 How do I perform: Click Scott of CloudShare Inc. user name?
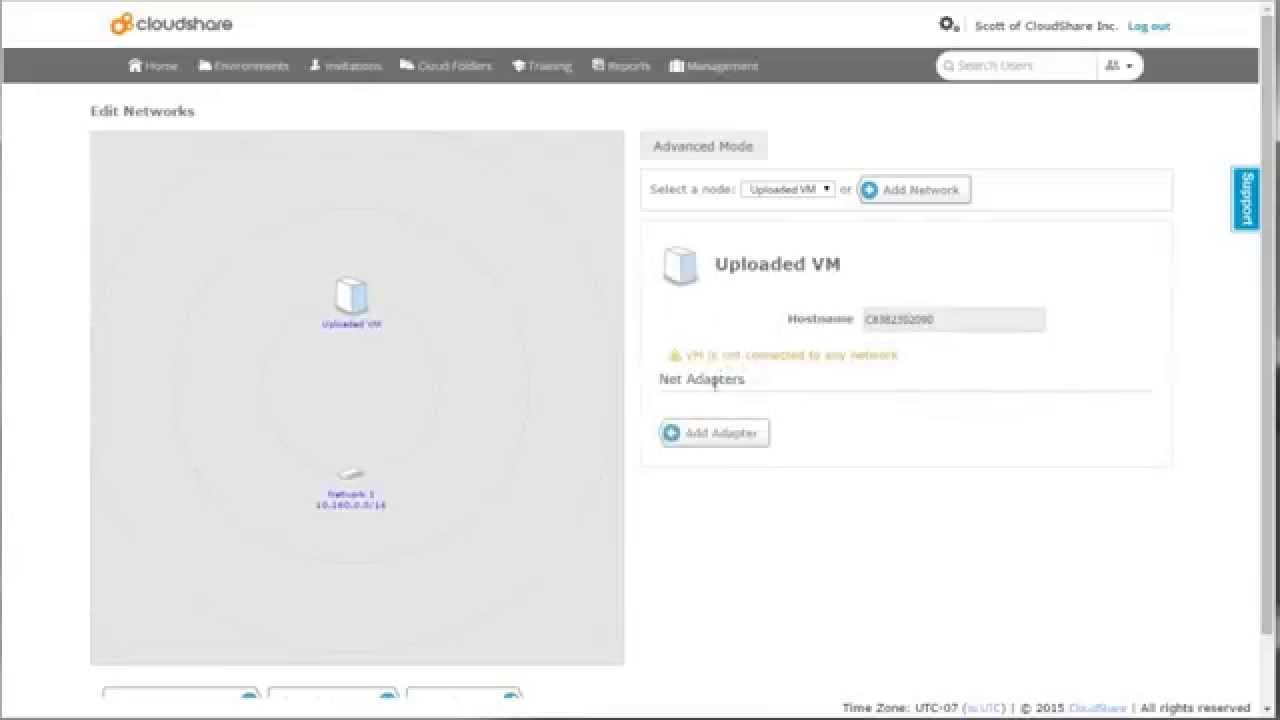[x=1046, y=26]
